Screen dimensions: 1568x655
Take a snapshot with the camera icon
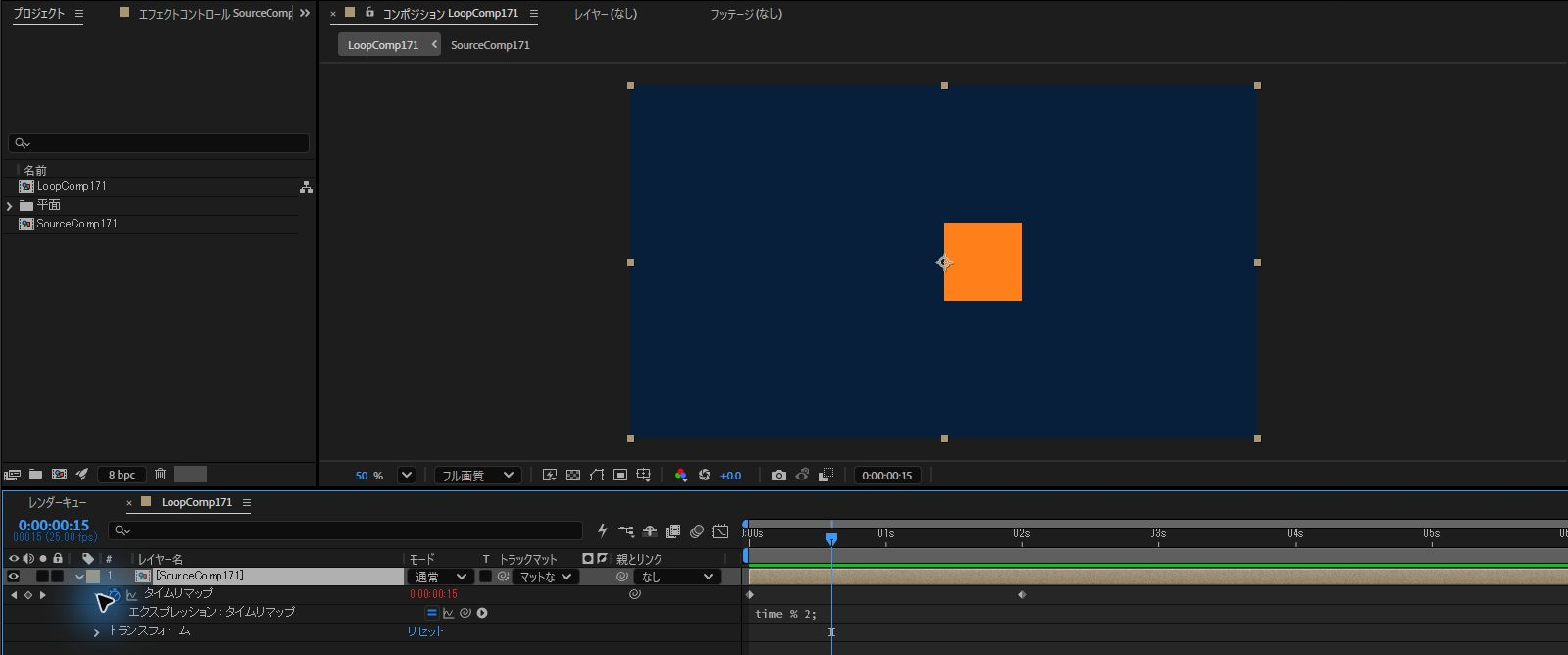tap(779, 475)
